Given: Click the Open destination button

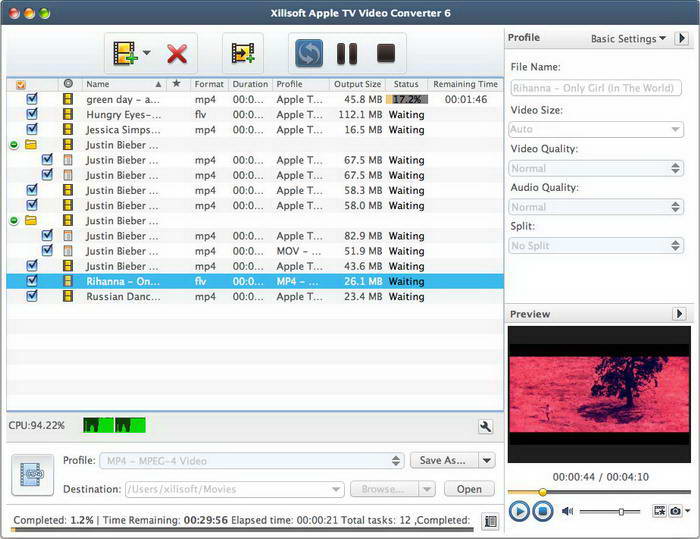Looking at the screenshot, I should pyautogui.click(x=469, y=489).
